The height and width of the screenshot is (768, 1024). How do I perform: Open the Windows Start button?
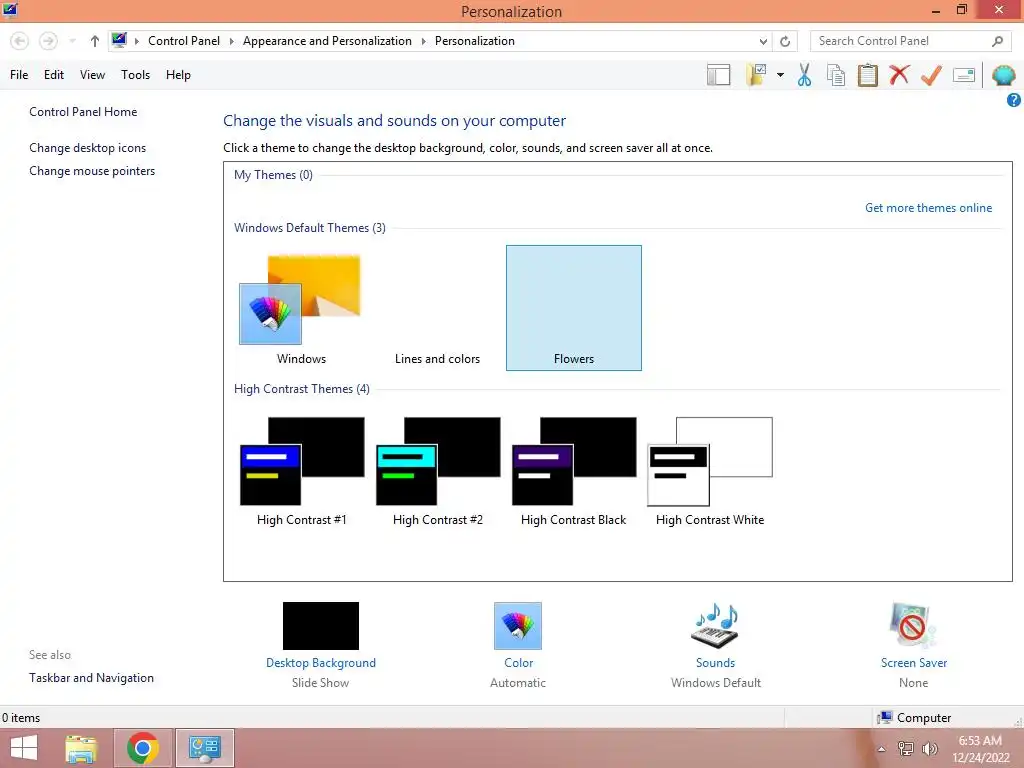(x=24, y=748)
